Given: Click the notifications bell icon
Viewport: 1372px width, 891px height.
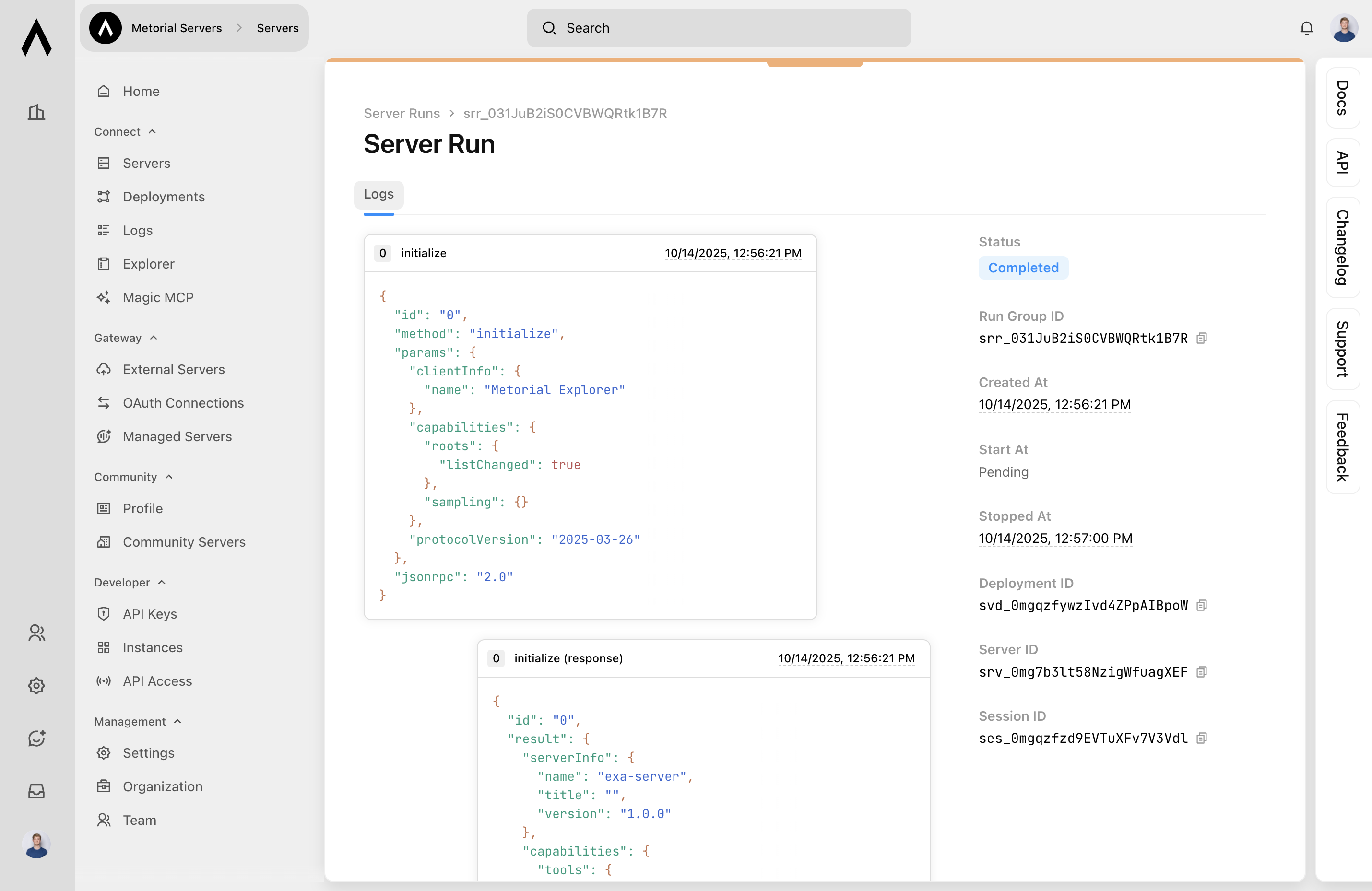Looking at the screenshot, I should (x=1306, y=28).
